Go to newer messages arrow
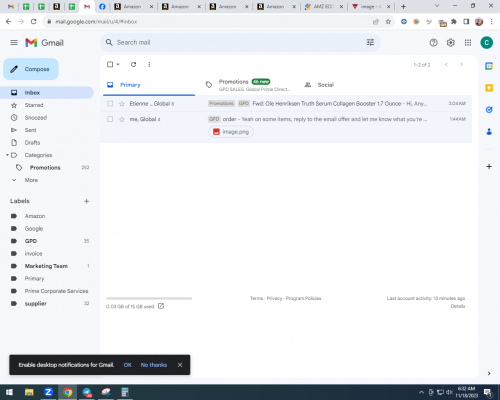The image size is (500, 400). click(x=446, y=64)
